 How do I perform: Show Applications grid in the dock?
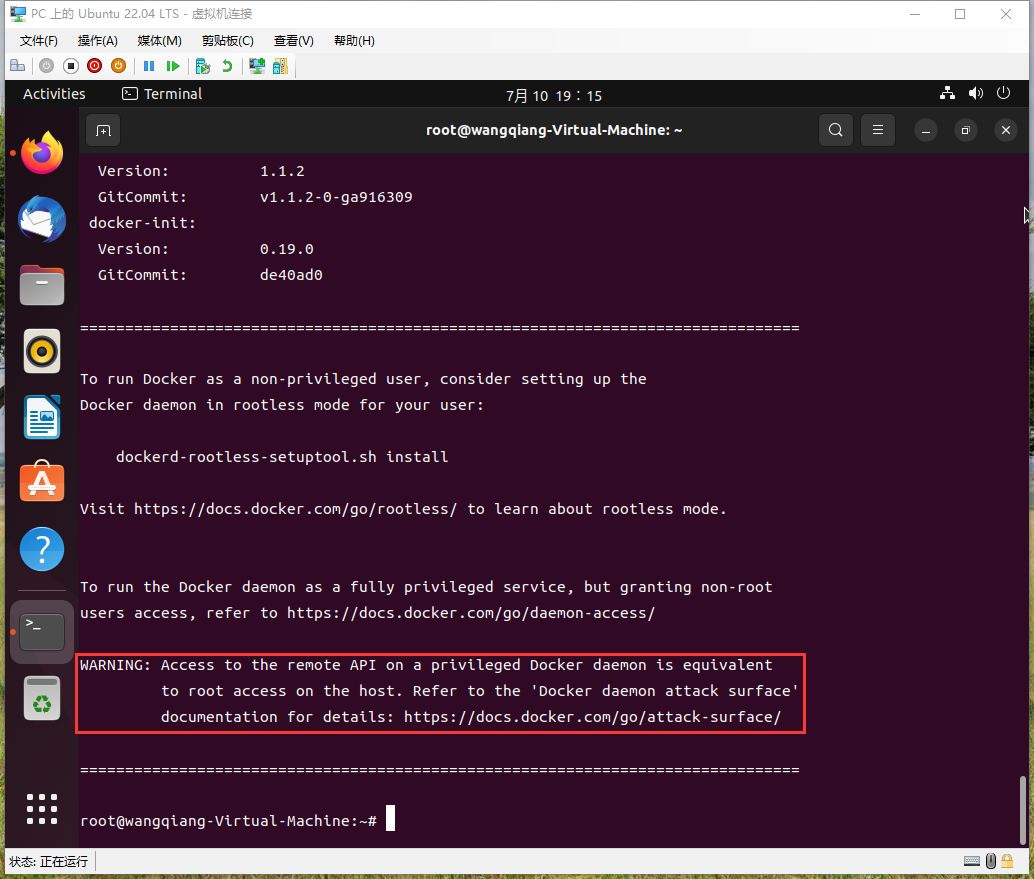click(x=42, y=809)
